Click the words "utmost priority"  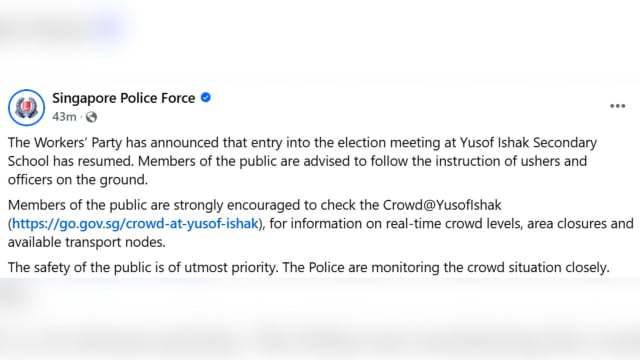click(231, 268)
